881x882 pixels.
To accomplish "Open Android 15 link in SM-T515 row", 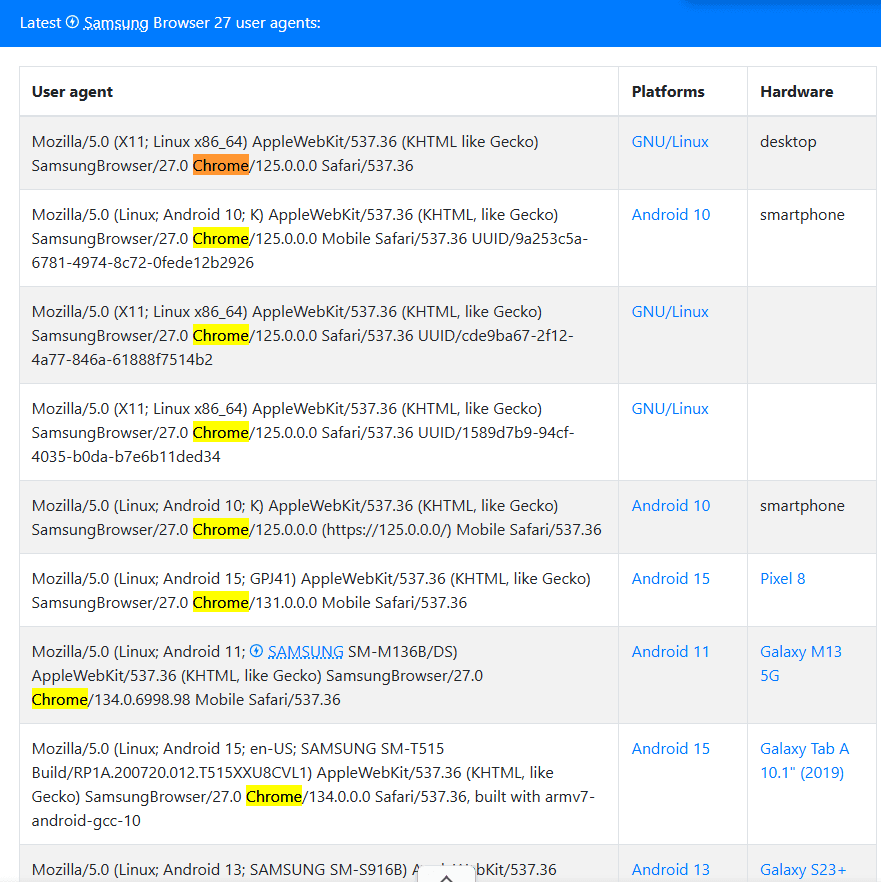I will [671, 749].
